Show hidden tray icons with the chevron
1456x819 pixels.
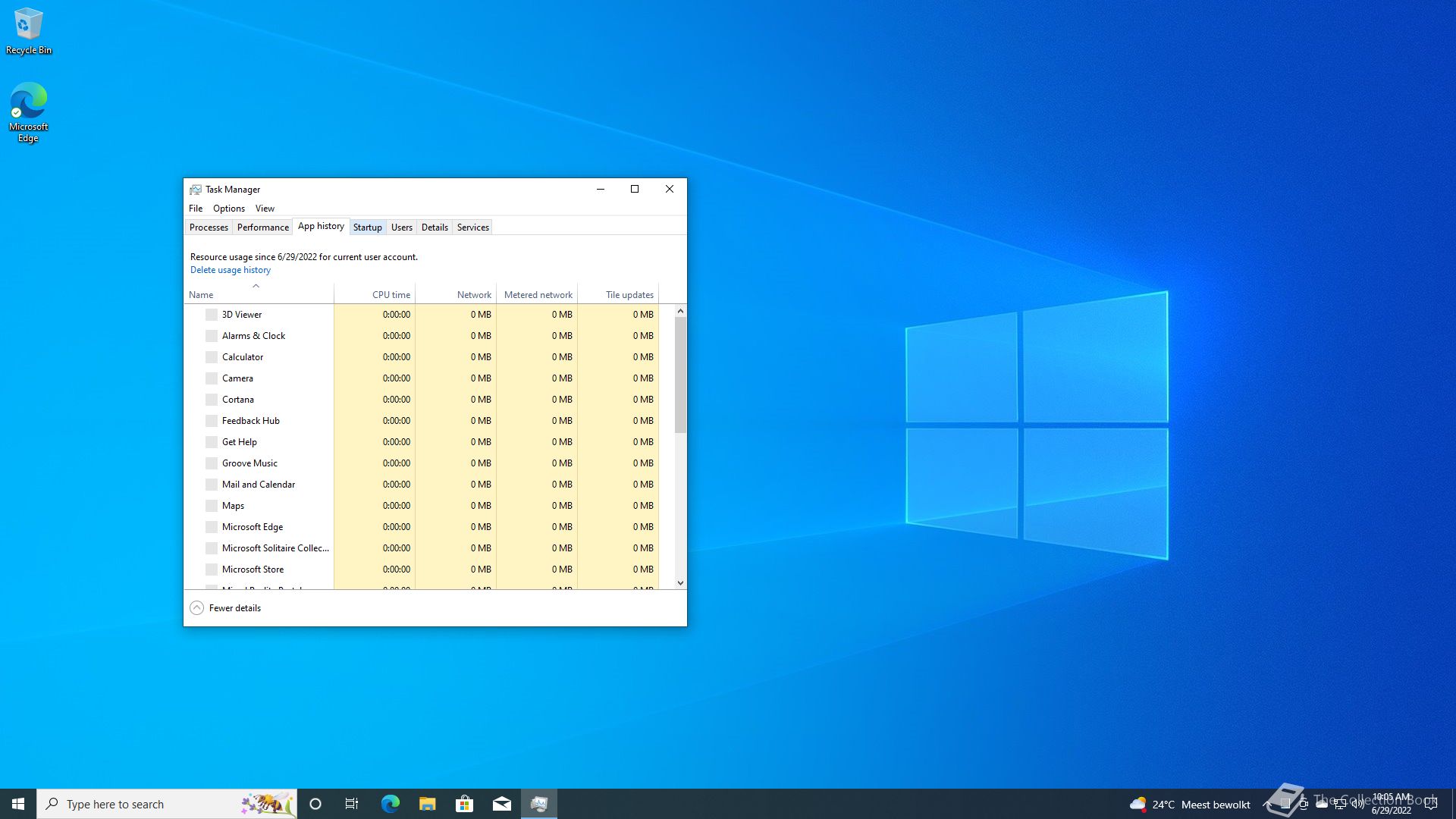pos(1266,804)
